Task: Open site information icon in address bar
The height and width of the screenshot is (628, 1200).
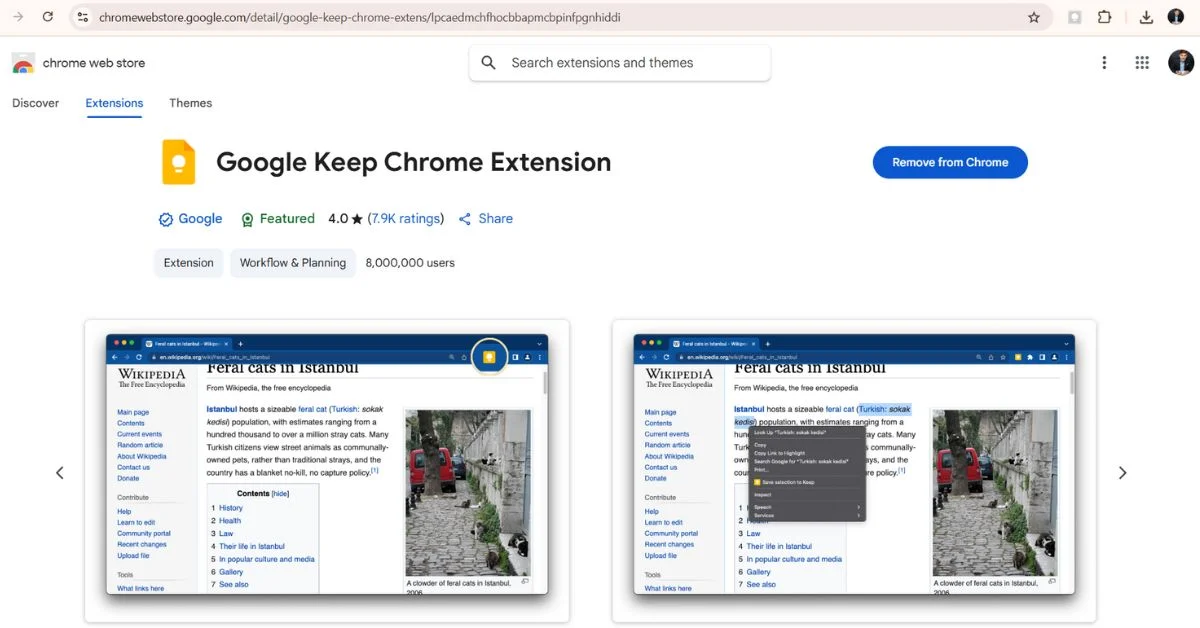Action: pyautogui.click(x=83, y=17)
